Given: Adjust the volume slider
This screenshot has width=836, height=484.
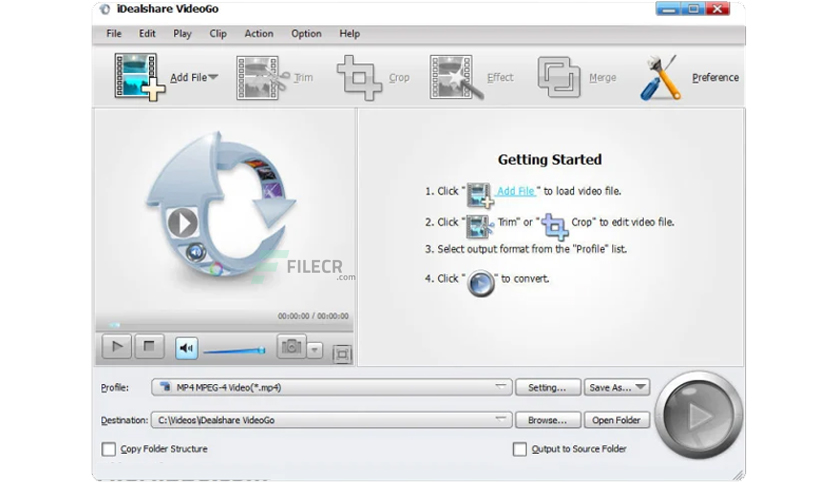Looking at the screenshot, I should click(x=235, y=351).
